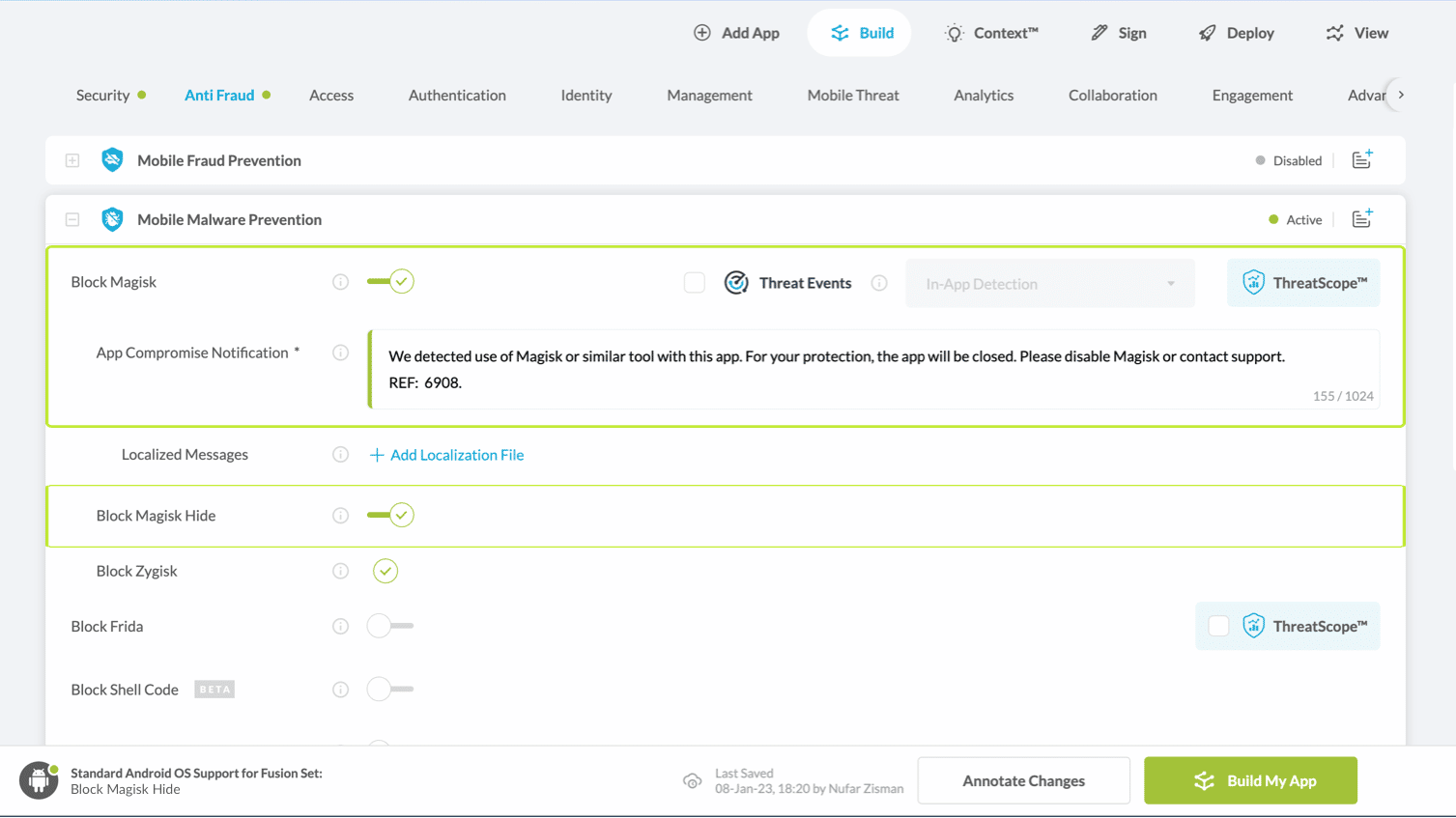Viewport: 1456px width, 818px height.
Task: Click info icon beside Threat Events
Action: click(x=879, y=283)
